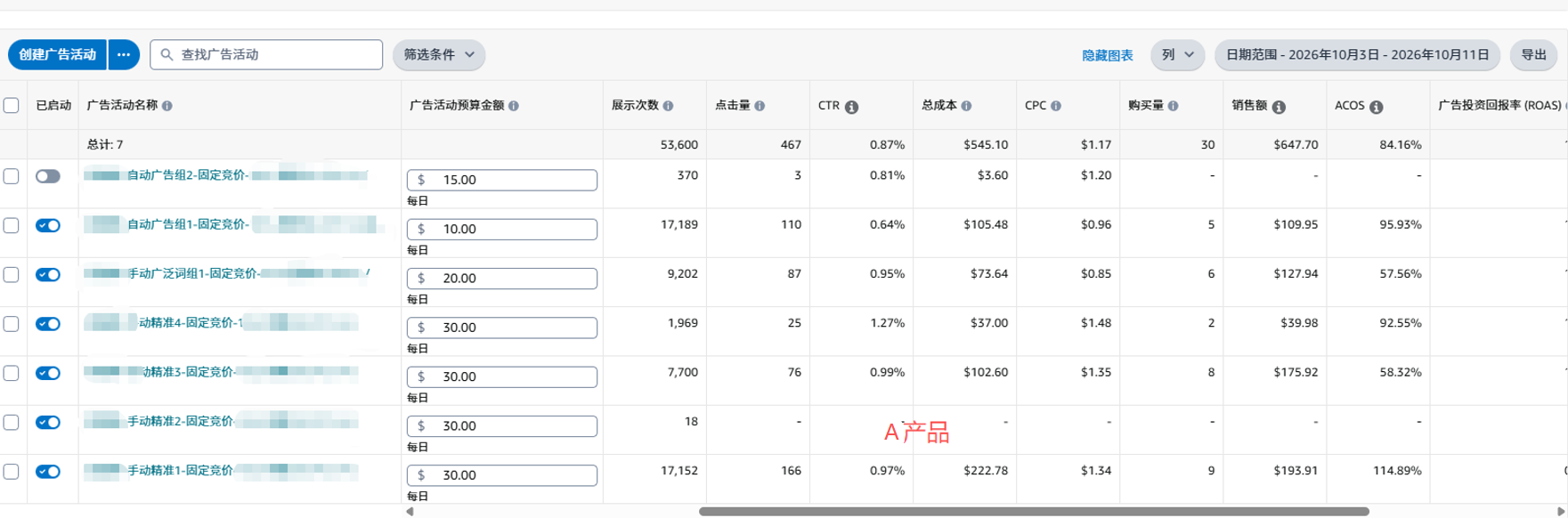Click the info icon beside 点击量
The height and width of the screenshot is (518, 1568).
(x=760, y=106)
